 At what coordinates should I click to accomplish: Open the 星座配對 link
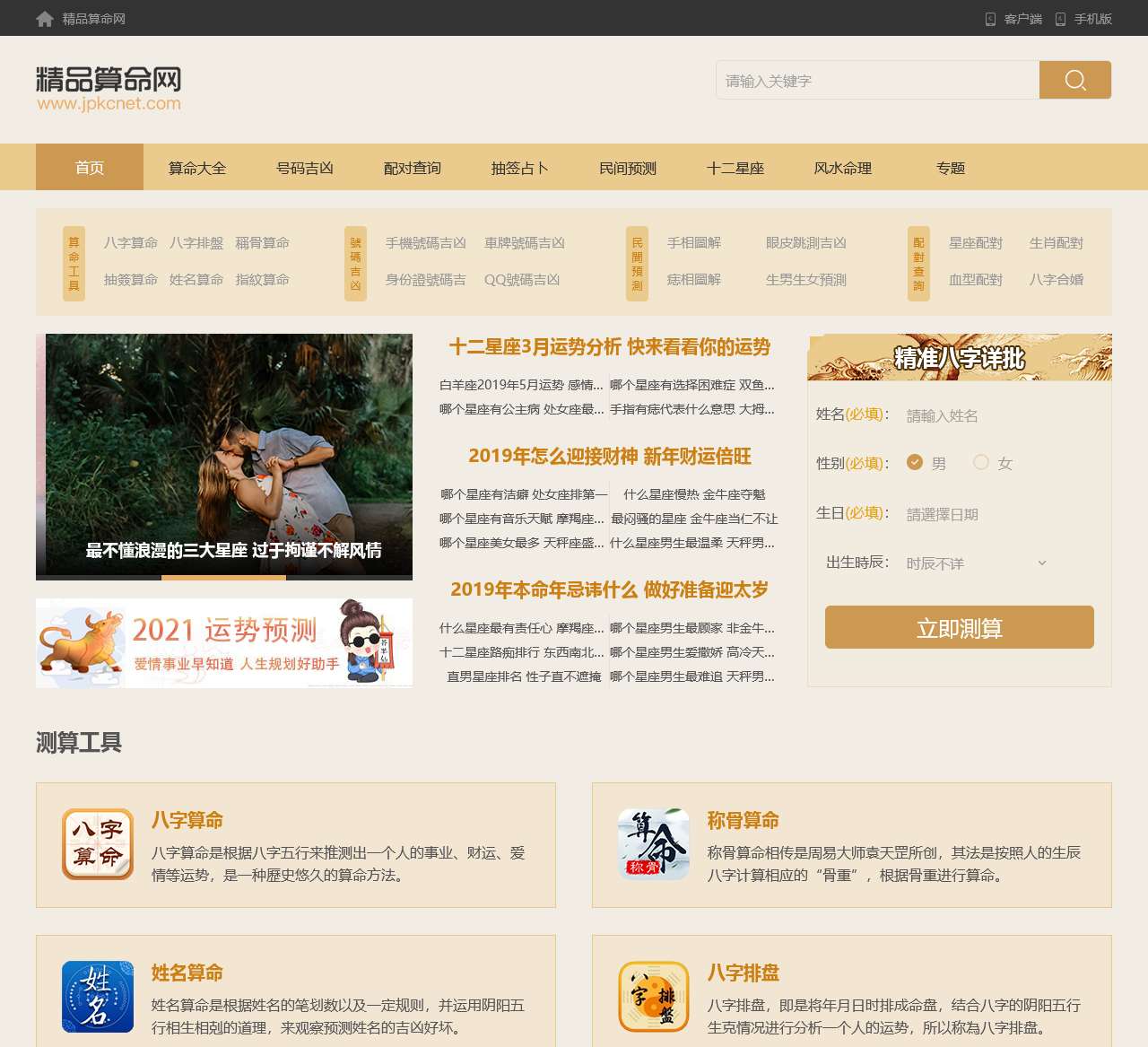tap(976, 243)
